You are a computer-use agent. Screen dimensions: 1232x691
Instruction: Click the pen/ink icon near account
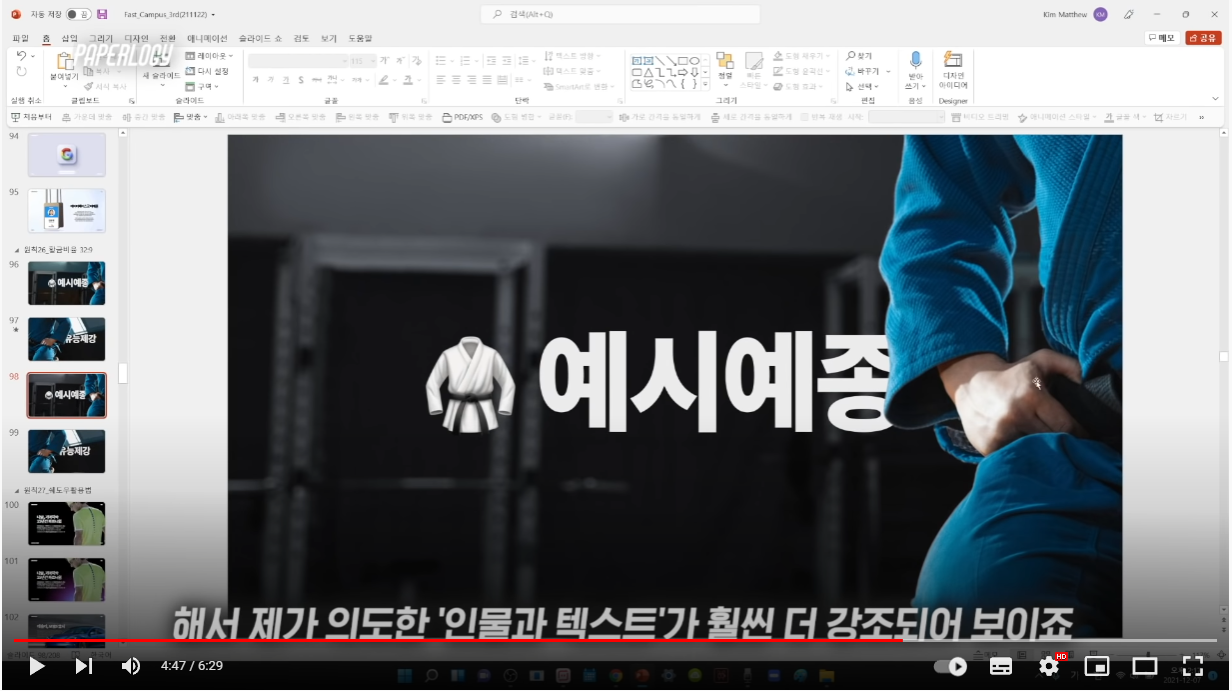pyautogui.click(x=1129, y=14)
